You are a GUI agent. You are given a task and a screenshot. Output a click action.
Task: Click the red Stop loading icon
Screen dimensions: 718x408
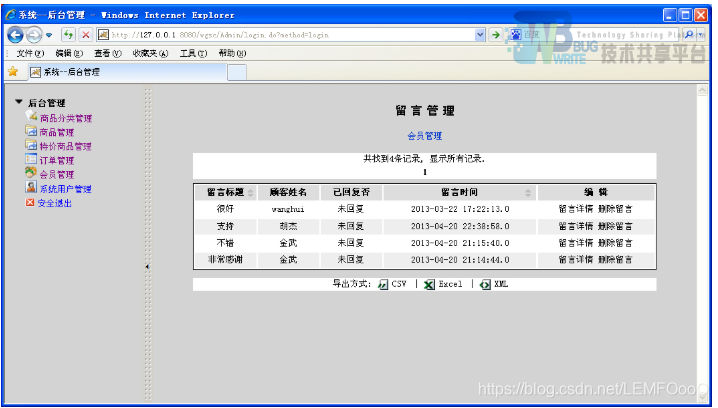(85, 34)
